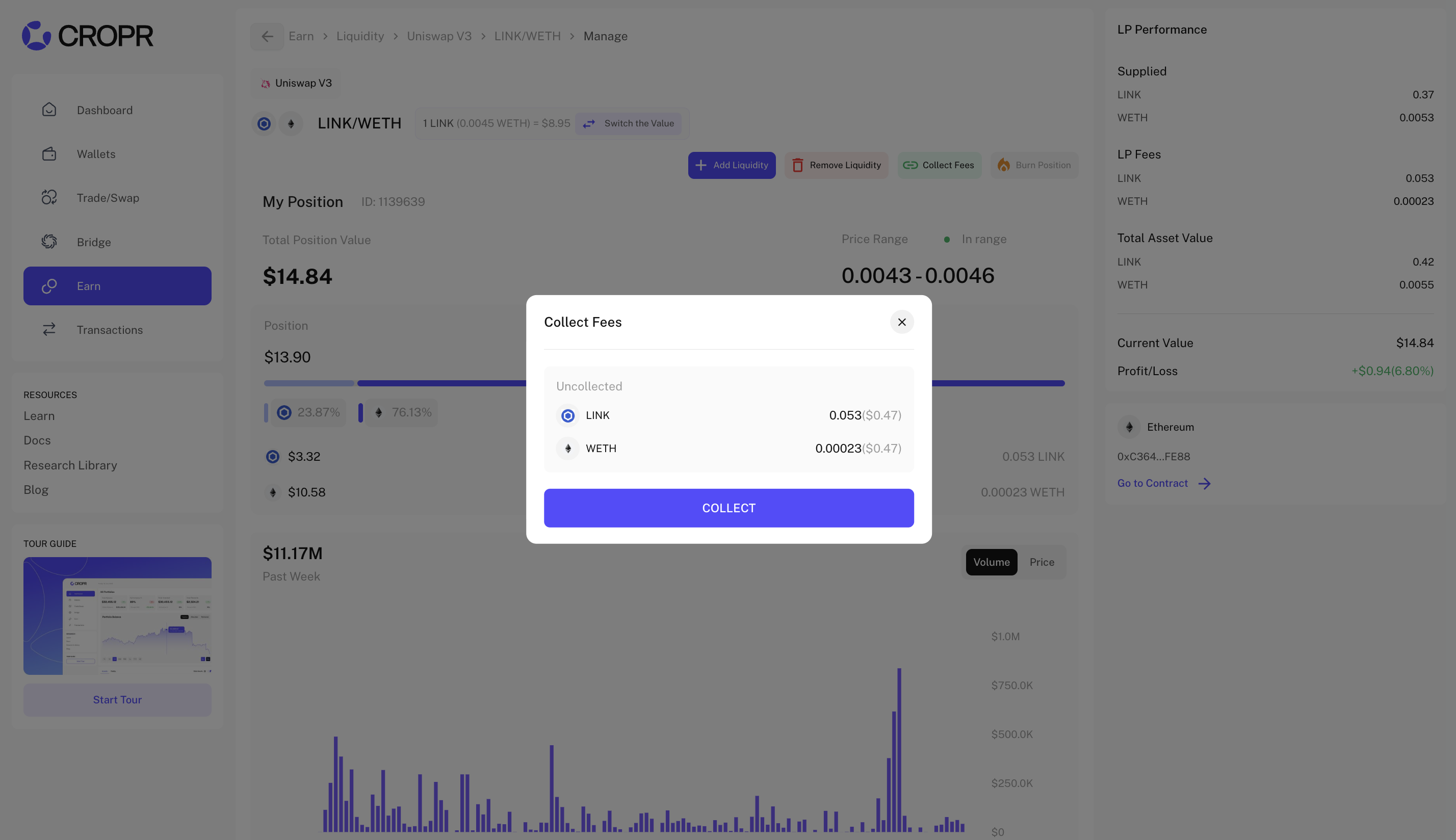Open the Learn resource link

[39, 416]
